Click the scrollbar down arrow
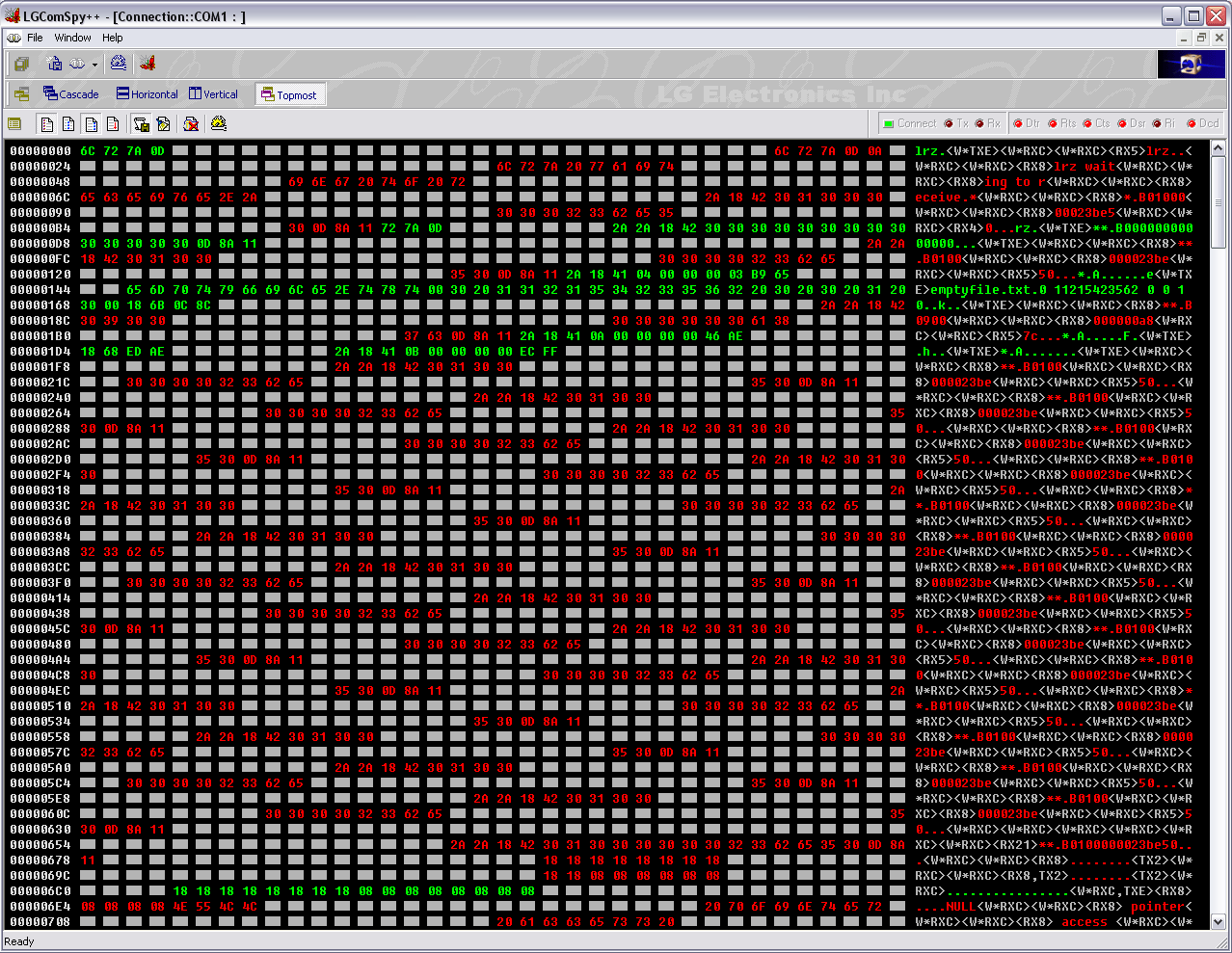The height and width of the screenshot is (953, 1232). click(x=1218, y=921)
